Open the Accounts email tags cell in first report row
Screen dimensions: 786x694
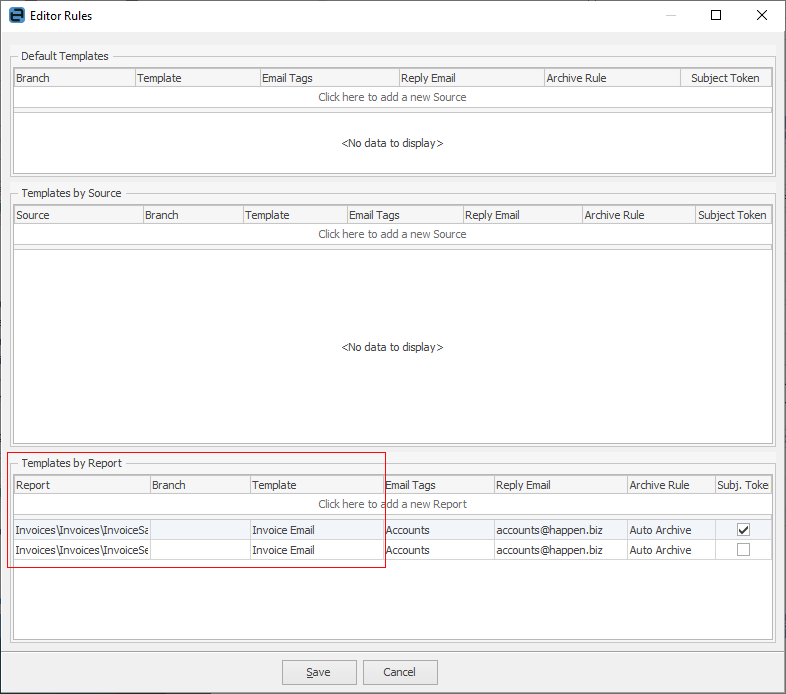tap(438, 530)
